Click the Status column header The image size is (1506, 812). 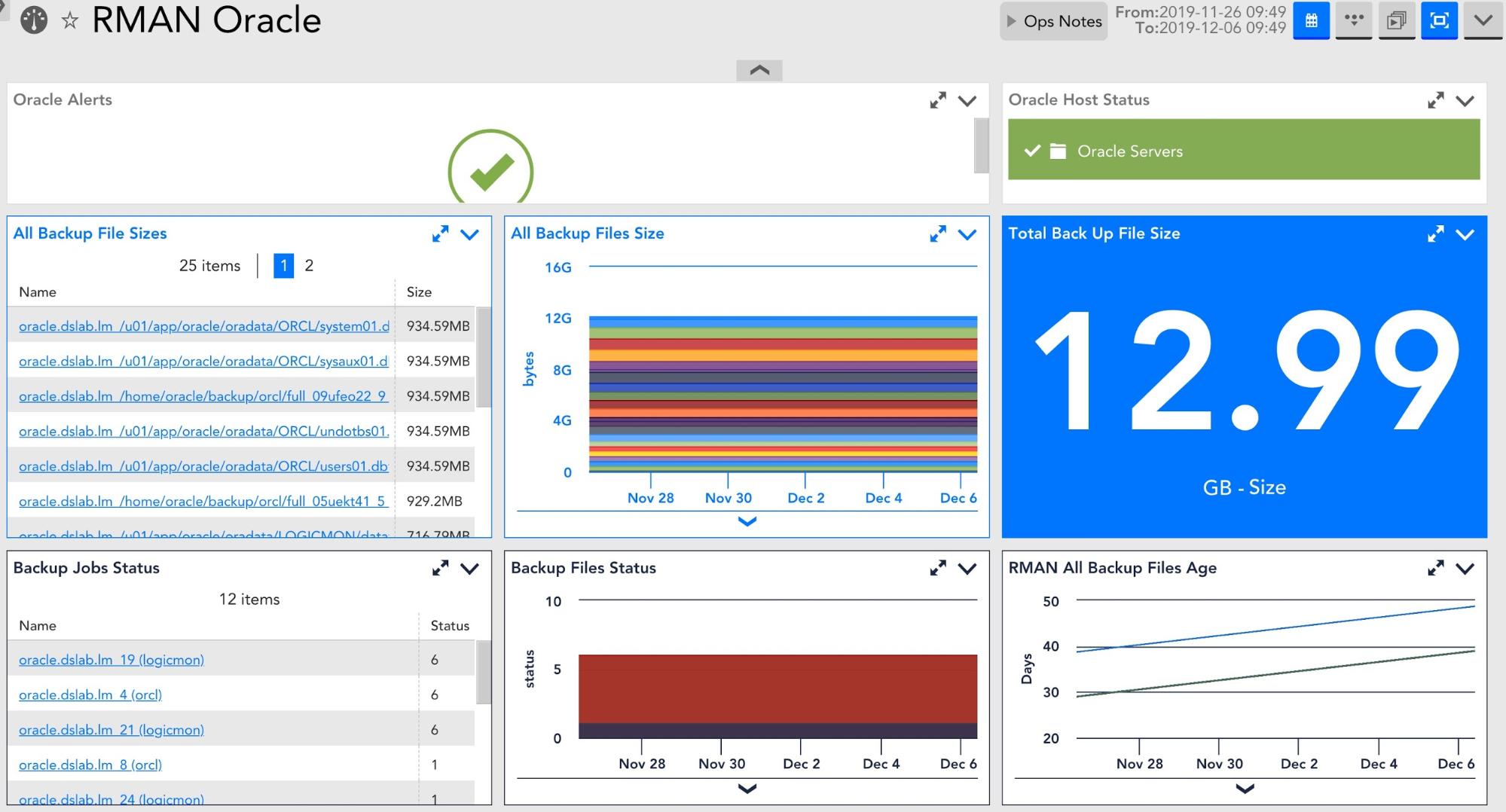point(450,626)
